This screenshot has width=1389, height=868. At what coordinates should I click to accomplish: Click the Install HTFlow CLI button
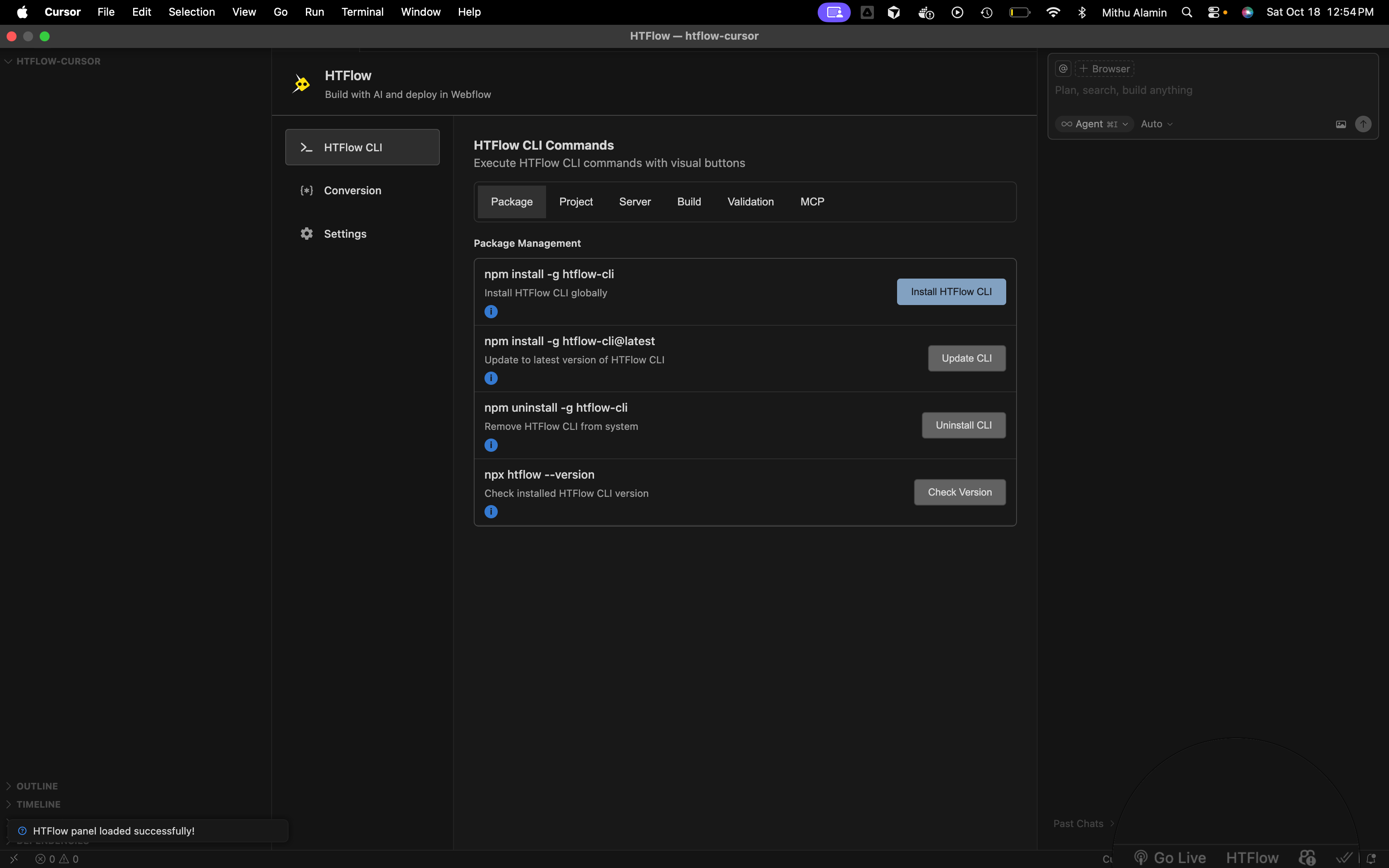point(950,291)
